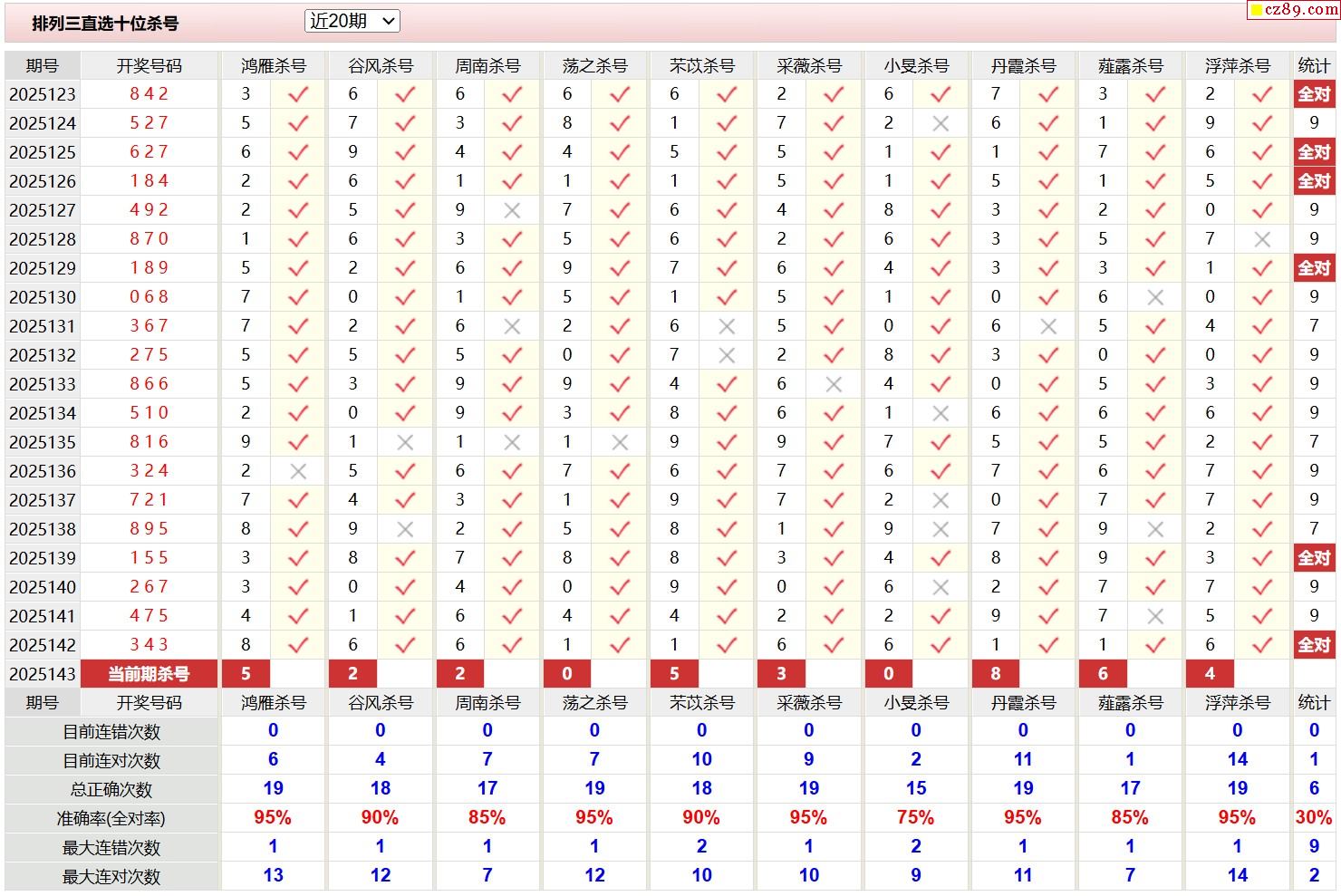1341x896 pixels.
Task: Click 丹霞 current kill number 8
Action: [995, 674]
